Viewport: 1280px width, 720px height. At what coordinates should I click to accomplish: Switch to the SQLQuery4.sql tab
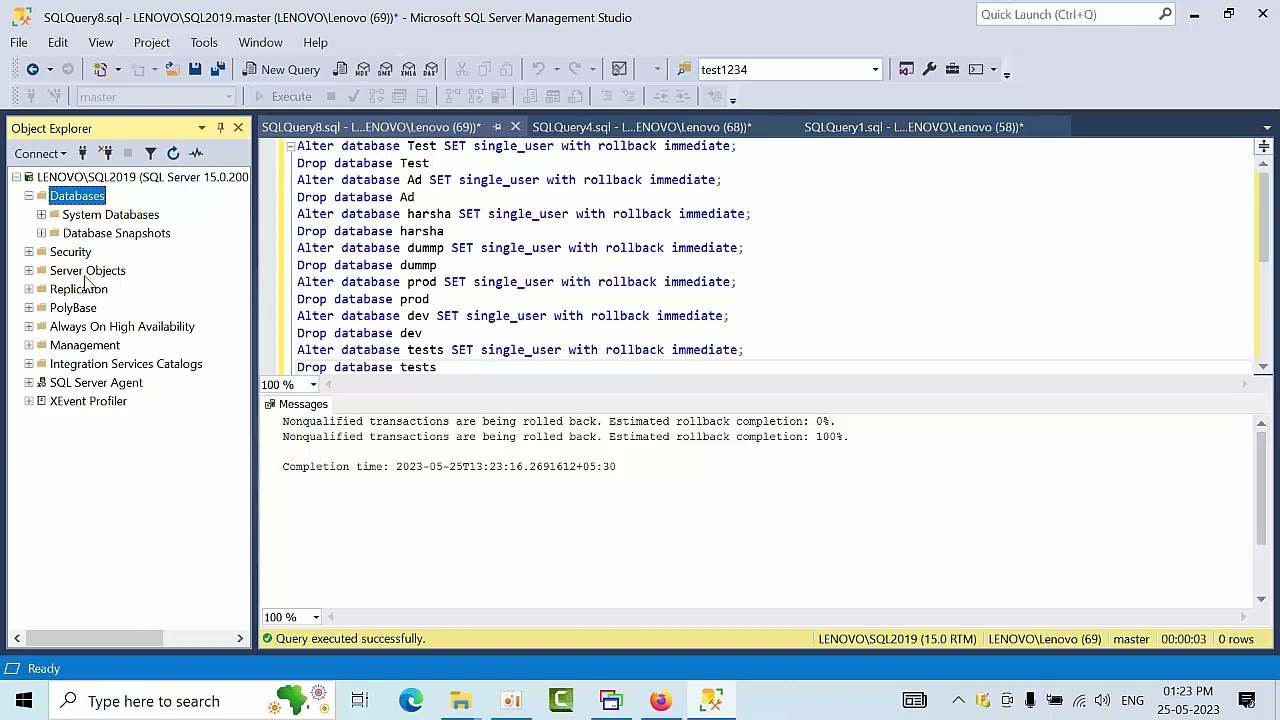point(642,127)
